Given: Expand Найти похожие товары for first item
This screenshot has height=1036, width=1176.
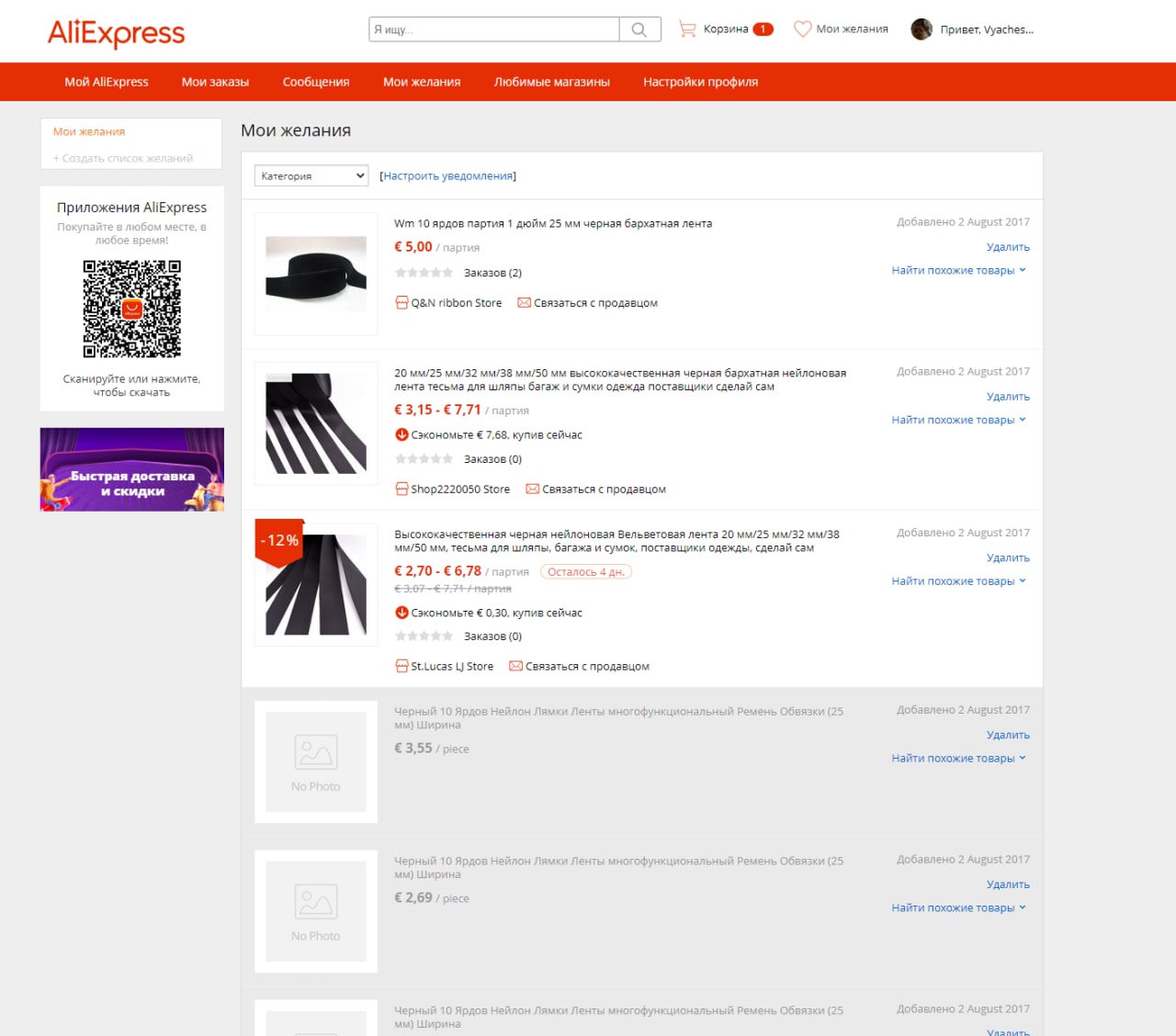Looking at the screenshot, I should click(958, 270).
